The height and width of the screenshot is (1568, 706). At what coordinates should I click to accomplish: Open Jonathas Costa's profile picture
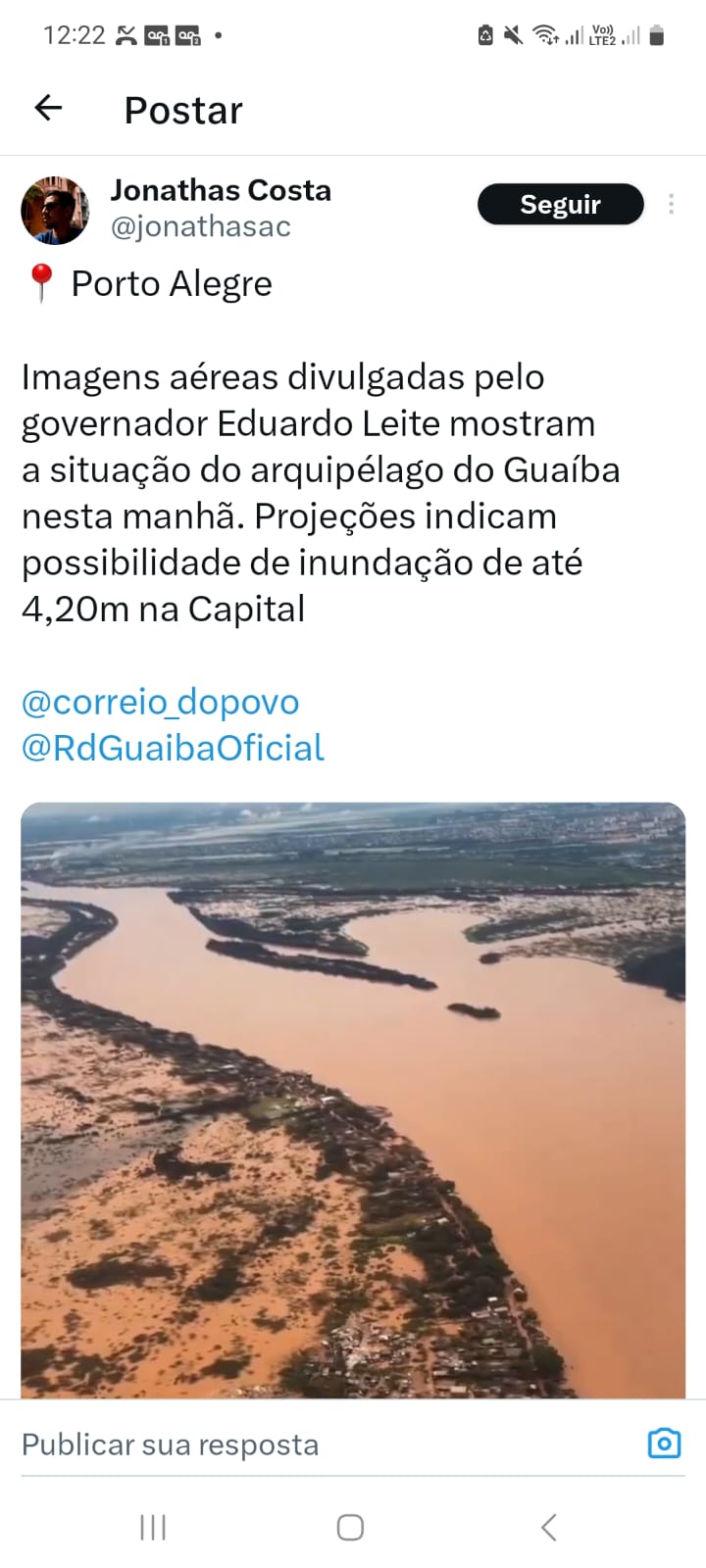coord(55,210)
